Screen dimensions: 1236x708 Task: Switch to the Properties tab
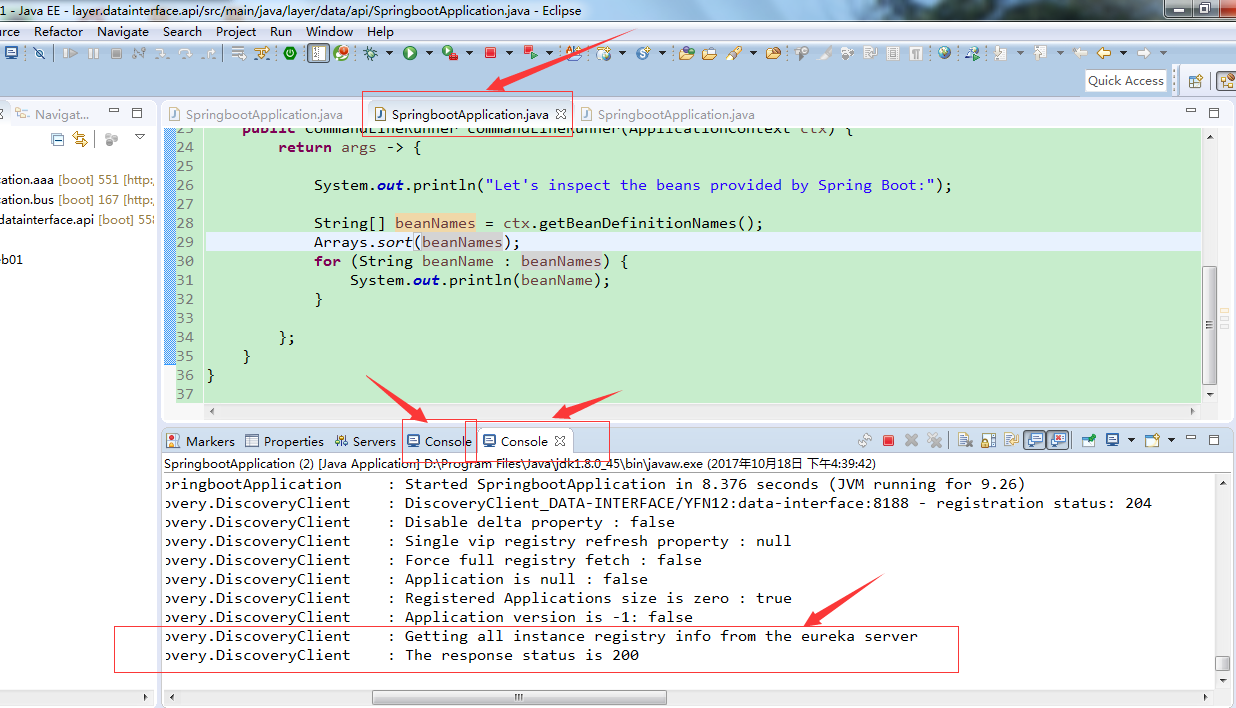pos(285,441)
